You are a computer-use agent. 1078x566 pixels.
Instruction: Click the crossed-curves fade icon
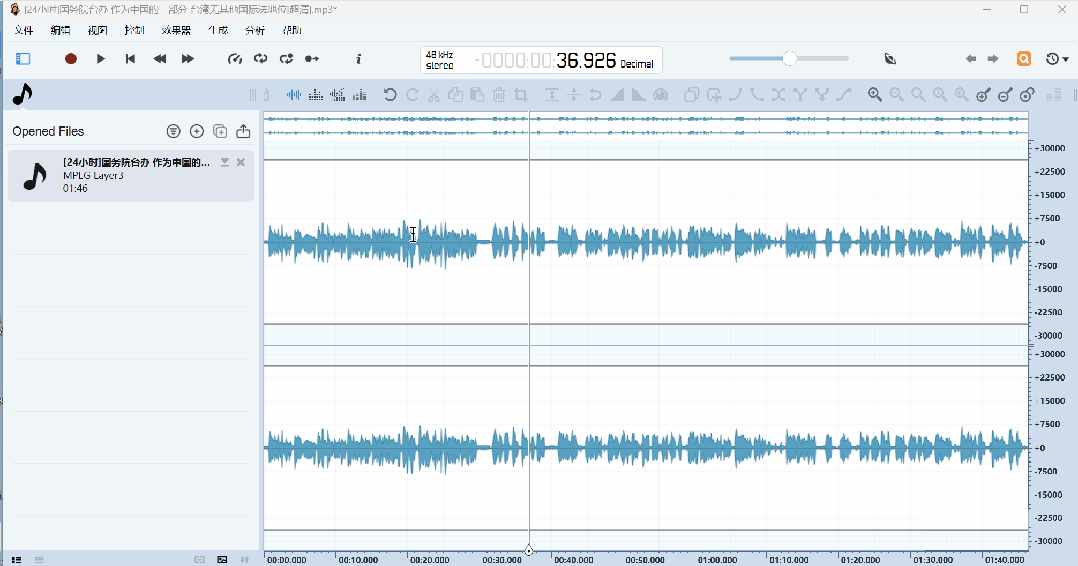click(x=779, y=95)
